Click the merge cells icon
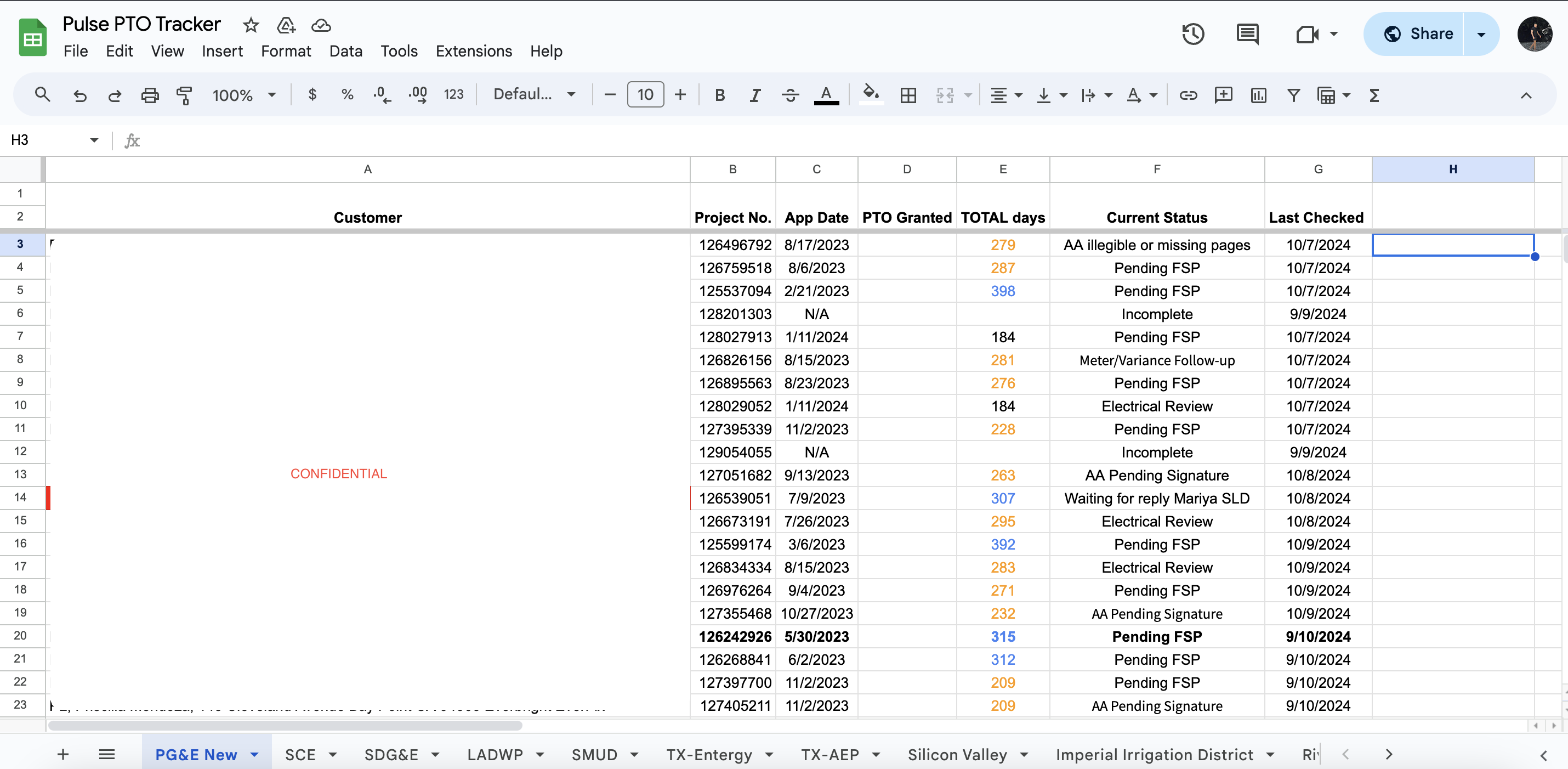This screenshot has width=1568, height=769. click(945, 94)
